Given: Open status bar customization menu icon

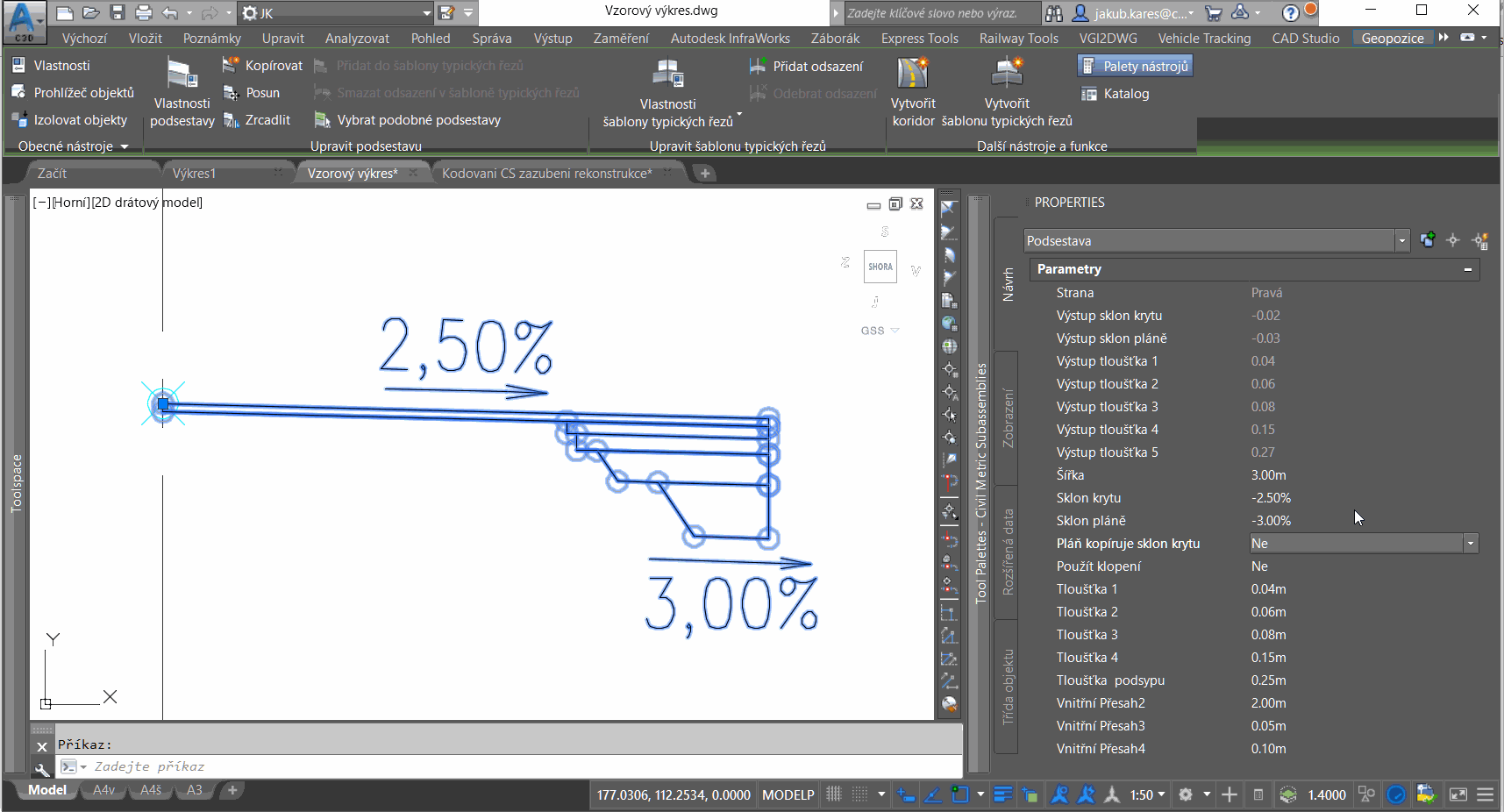Looking at the screenshot, I should pos(1485,794).
